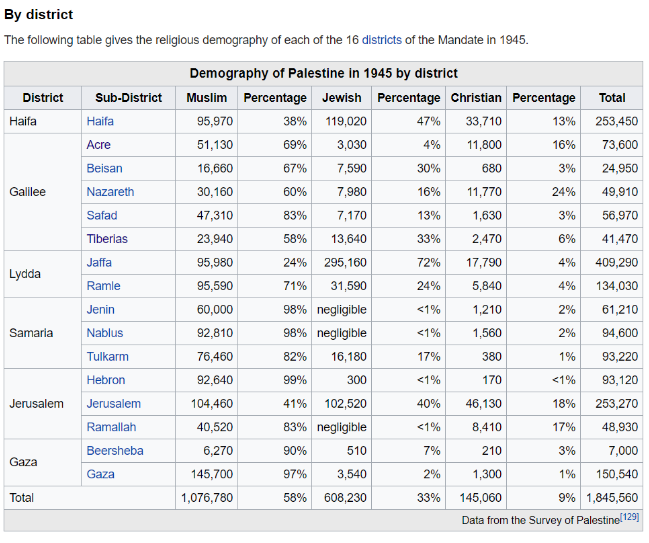This screenshot has height=543, width=649.
Task: Select the 'By district' section heading
Action: point(38,14)
